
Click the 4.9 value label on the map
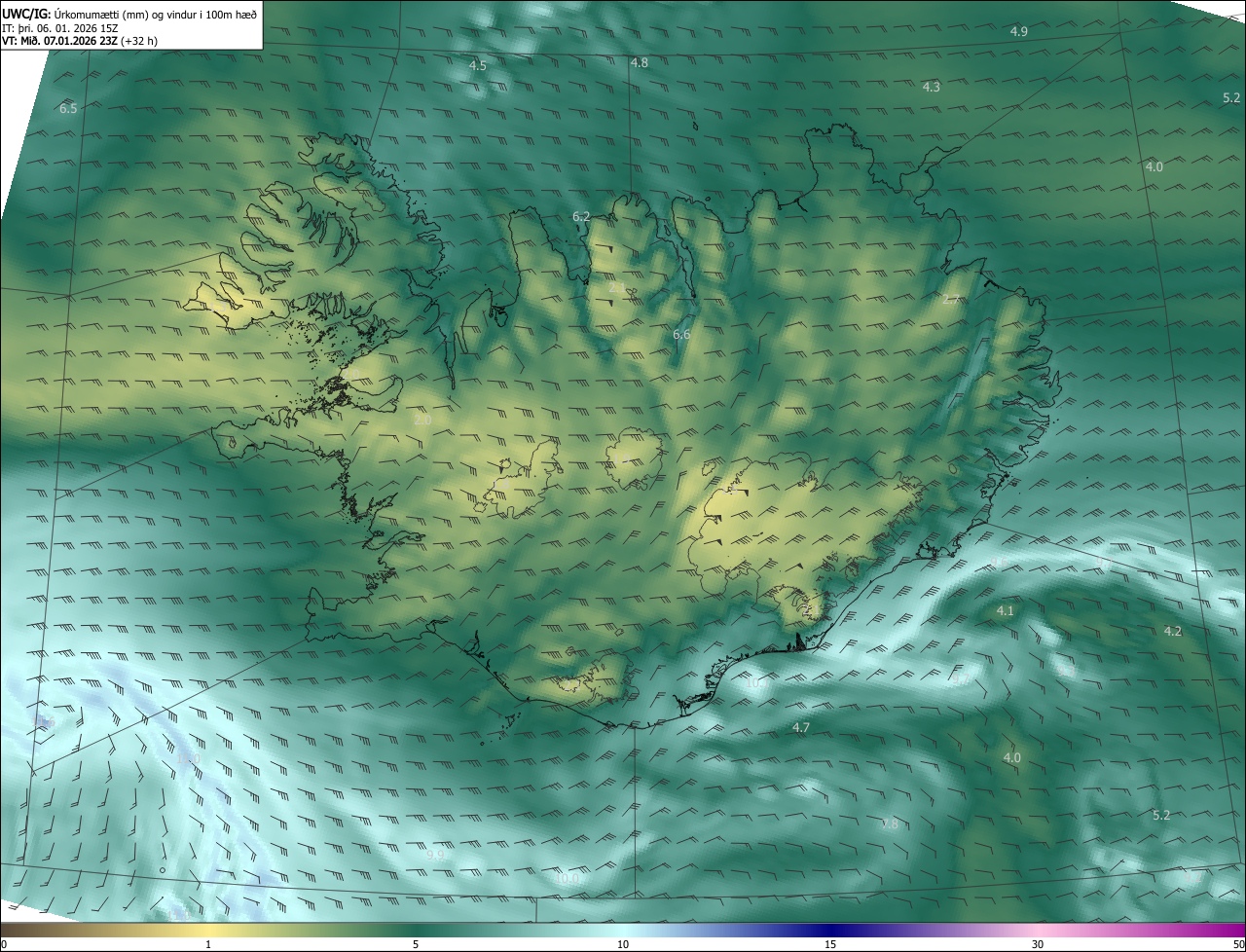(x=1018, y=32)
